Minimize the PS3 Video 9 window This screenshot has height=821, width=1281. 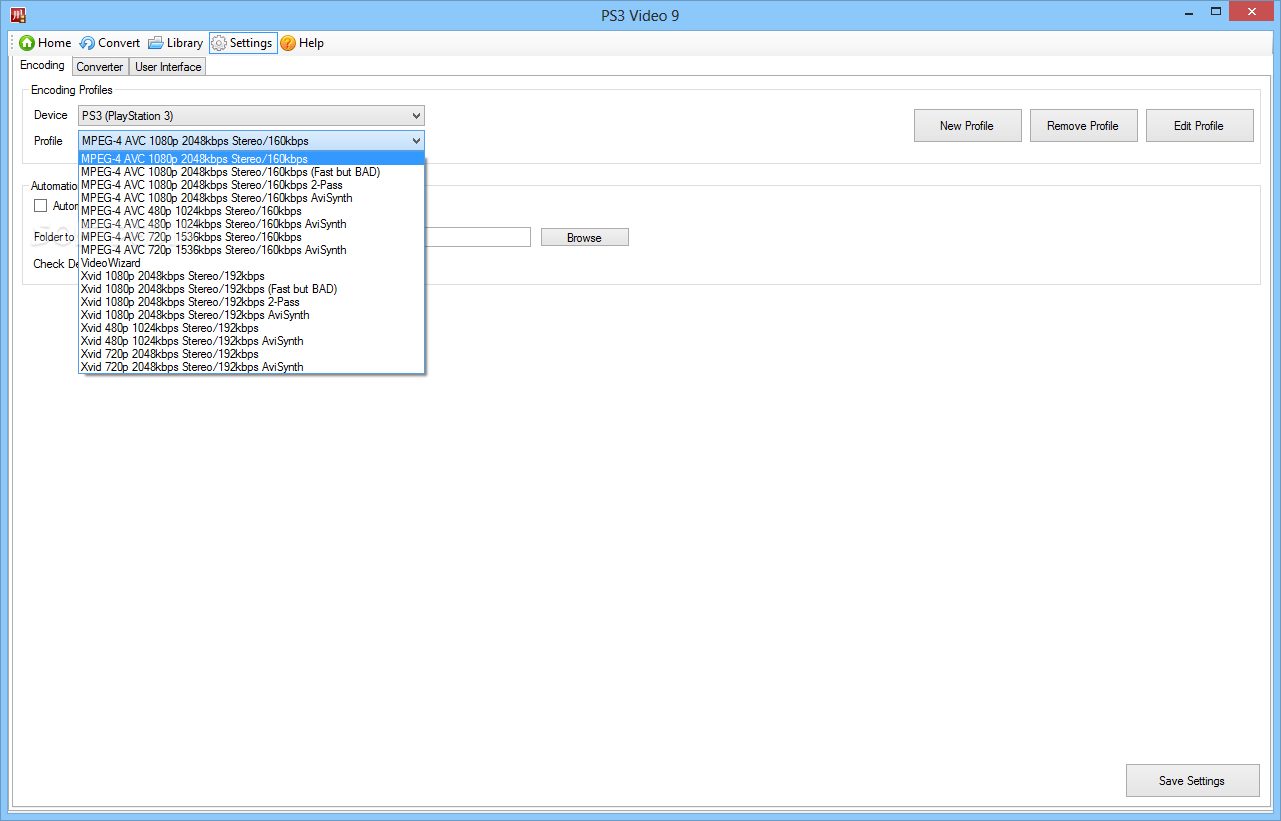(1189, 12)
